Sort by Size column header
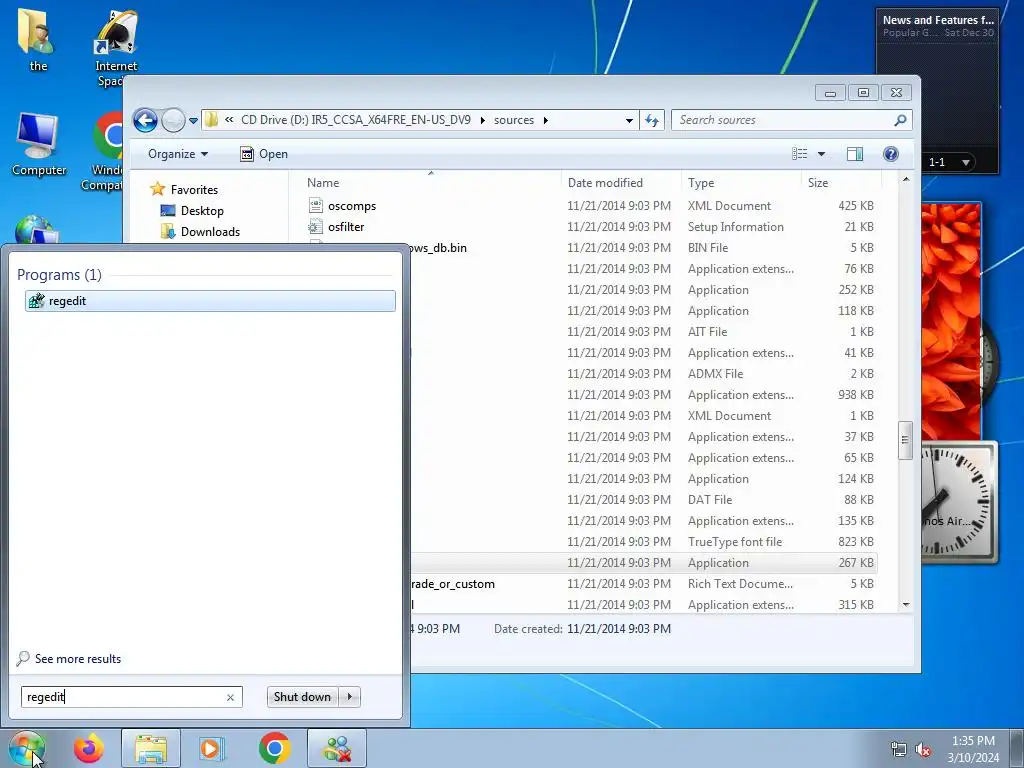 [841, 183]
